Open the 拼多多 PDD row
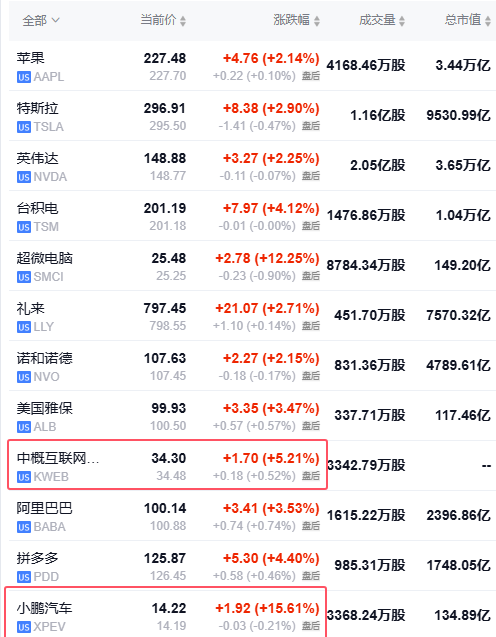 pyautogui.click(x=252, y=566)
